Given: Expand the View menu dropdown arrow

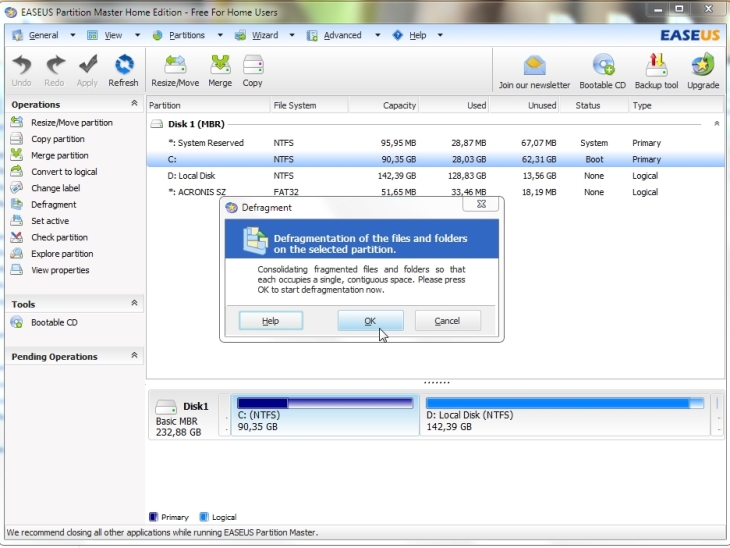Looking at the screenshot, I should pyautogui.click(x=137, y=35).
